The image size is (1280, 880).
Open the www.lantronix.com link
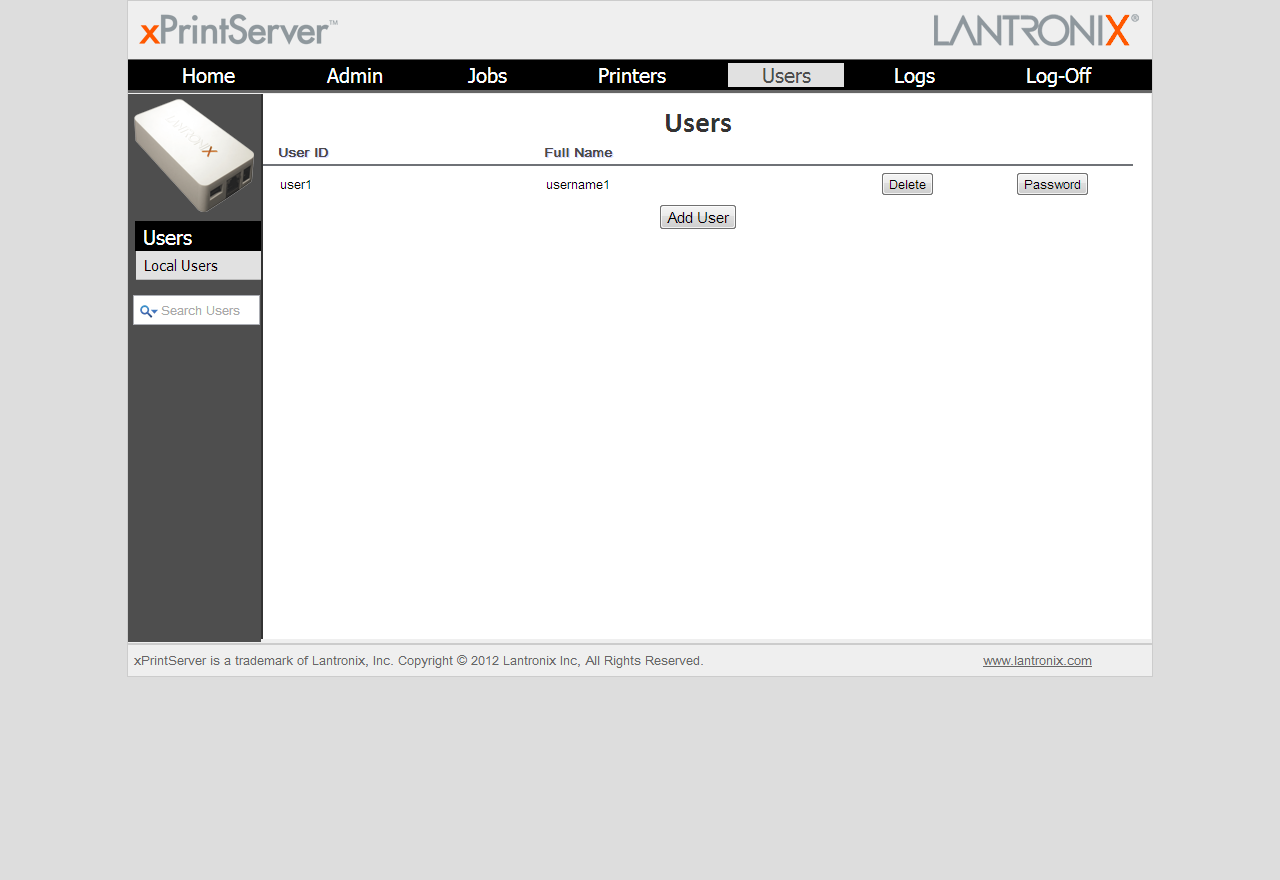1037,661
